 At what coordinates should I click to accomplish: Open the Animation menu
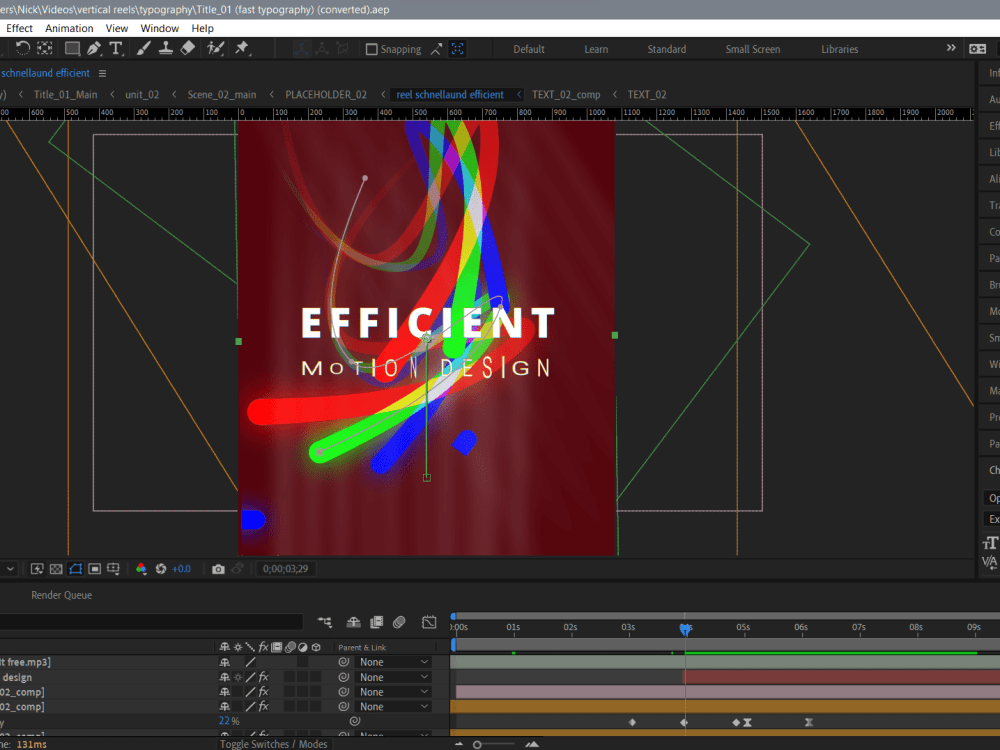coord(69,28)
